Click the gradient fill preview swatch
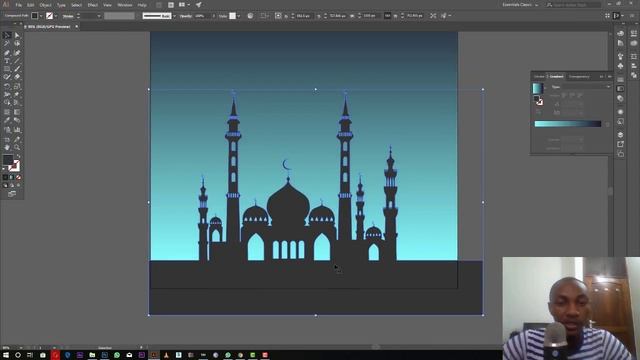The height and width of the screenshot is (360, 640). 538,88
